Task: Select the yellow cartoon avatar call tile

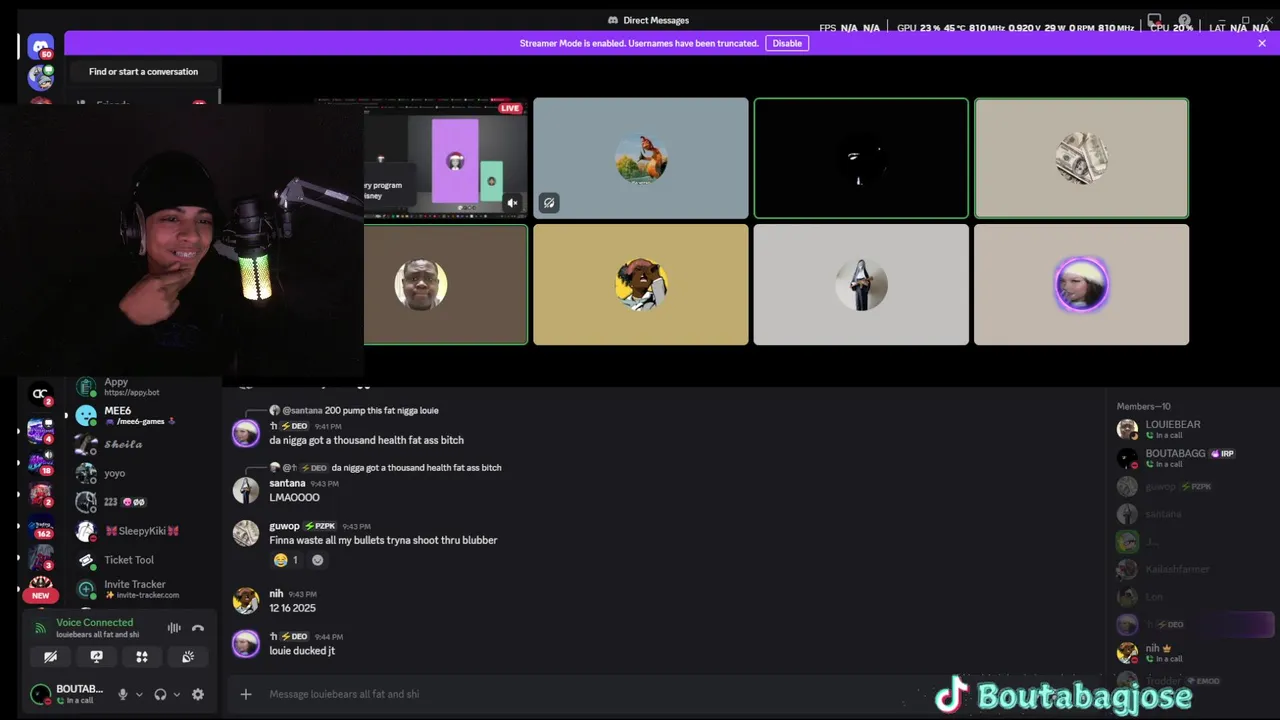Action: [x=640, y=285]
